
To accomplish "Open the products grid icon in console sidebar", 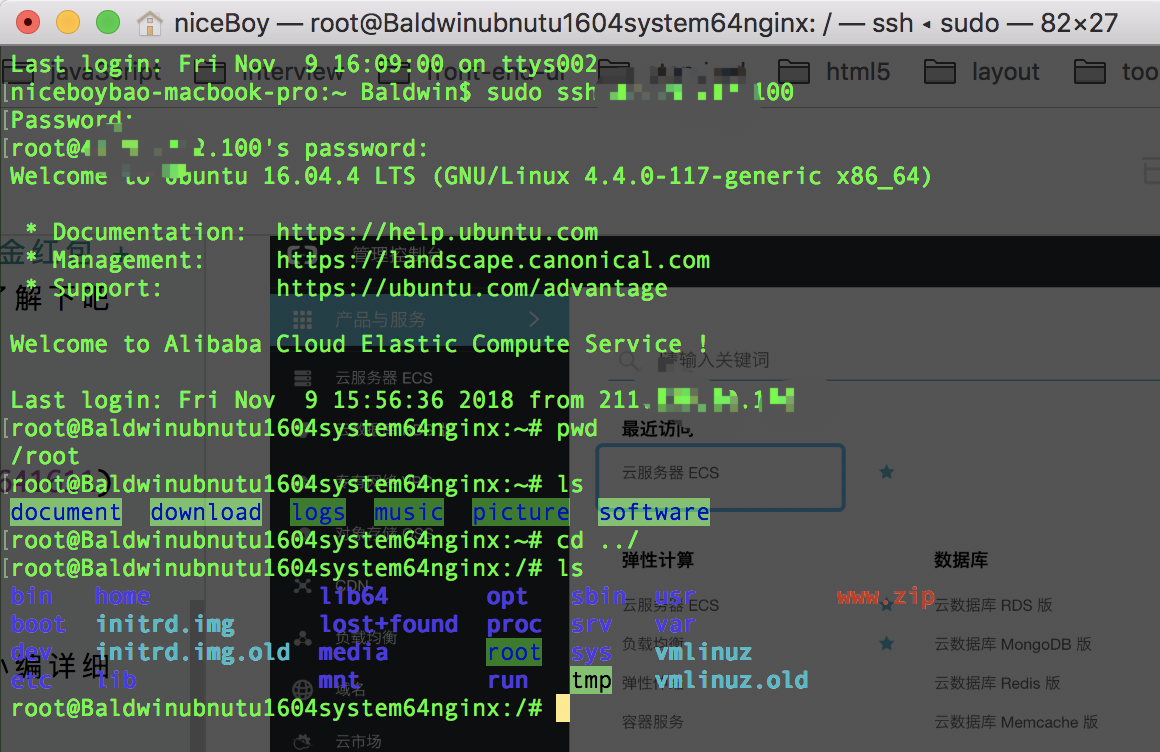I will coord(303,320).
